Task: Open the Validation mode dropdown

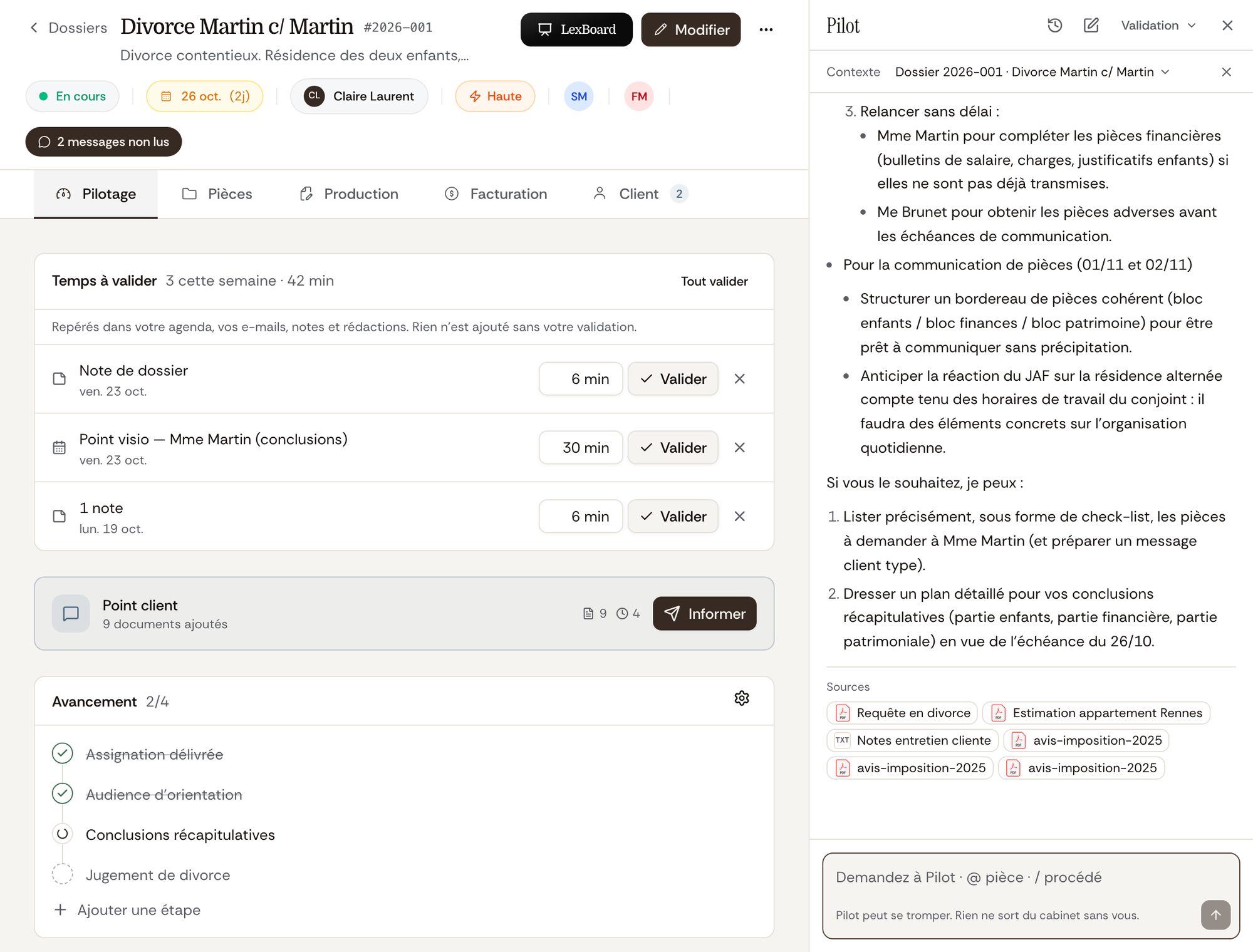Action: (1158, 26)
